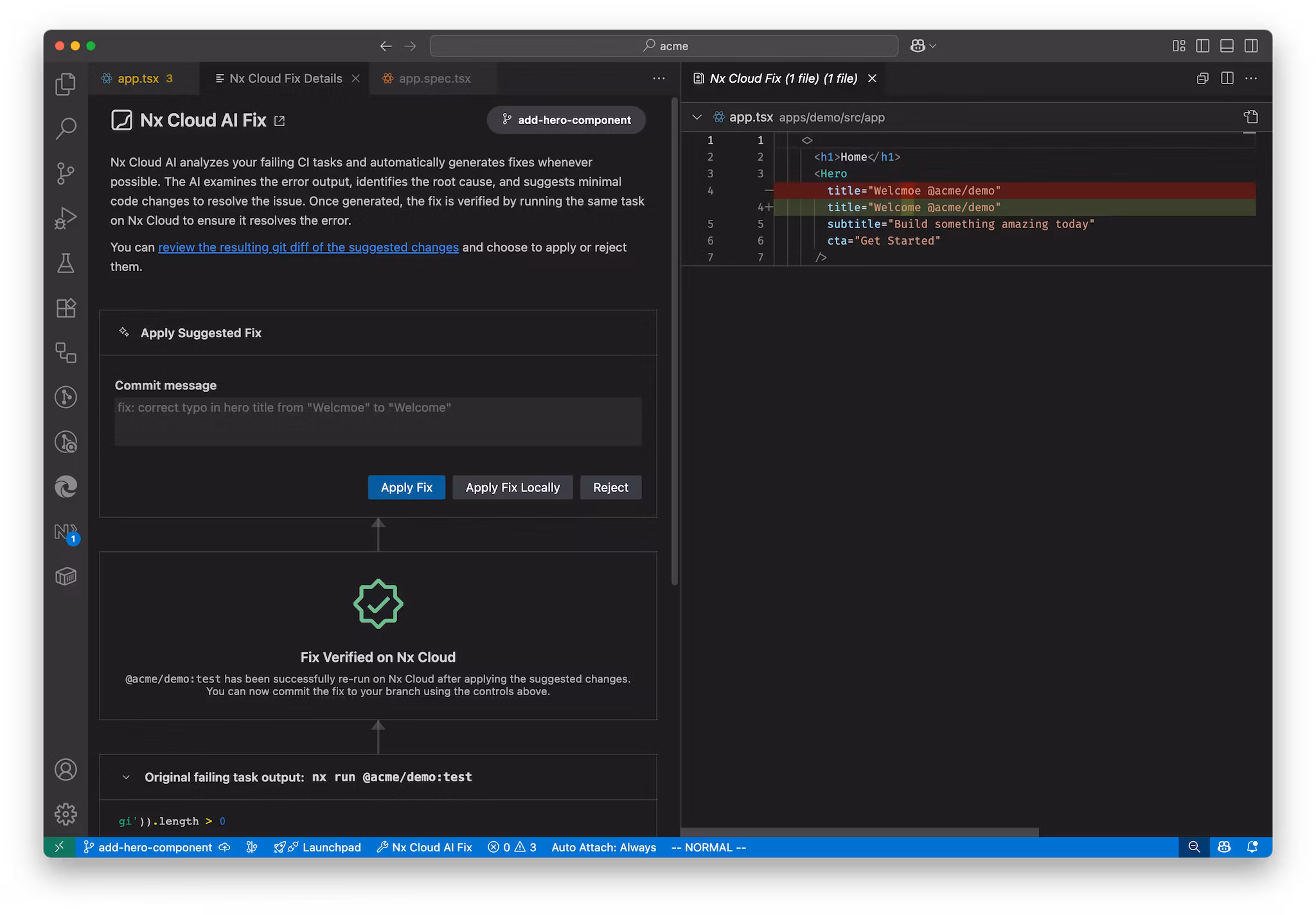The width and height of the screenshot is (1316, 915).
Task: Click the Open File icon for app.tsx diff
Action: (1250, 117)
